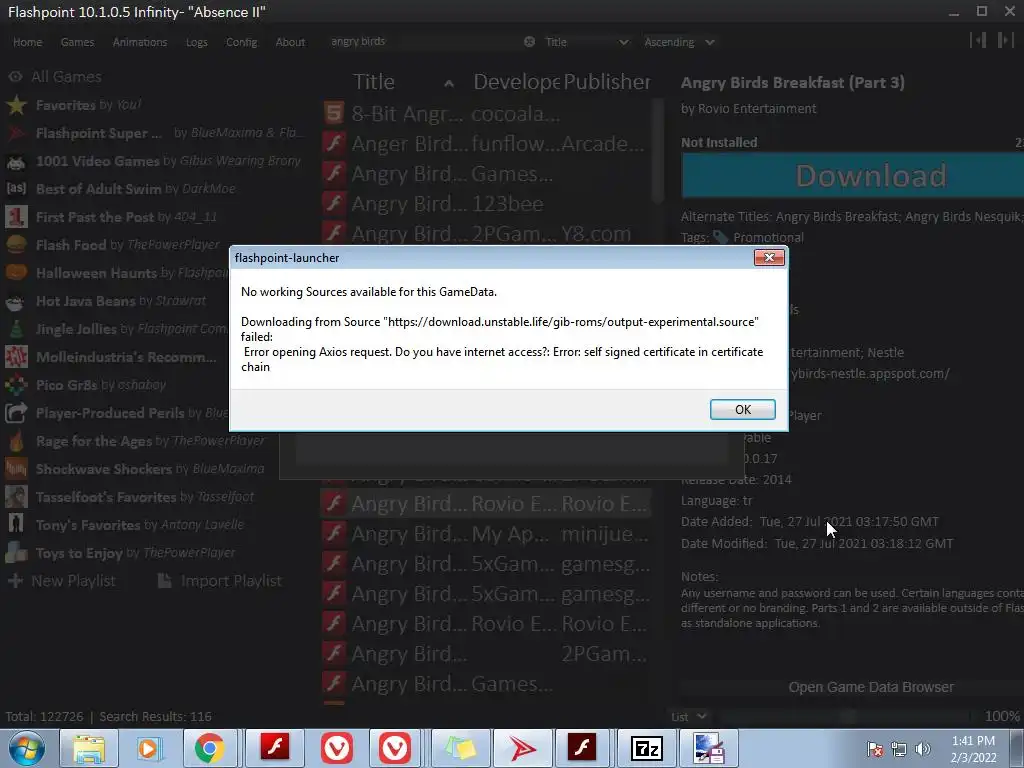Select the Angry Bird... 123bee row

point(487,204)
